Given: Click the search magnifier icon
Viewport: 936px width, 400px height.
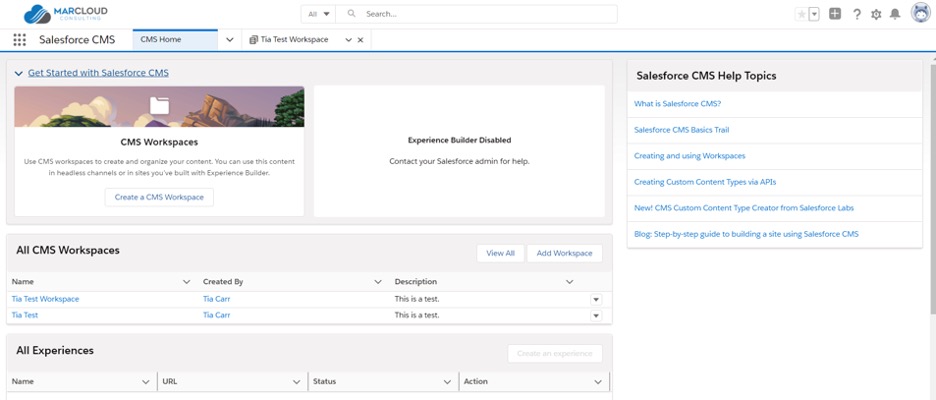Looking at the screenshot, I should pos(352,14).
